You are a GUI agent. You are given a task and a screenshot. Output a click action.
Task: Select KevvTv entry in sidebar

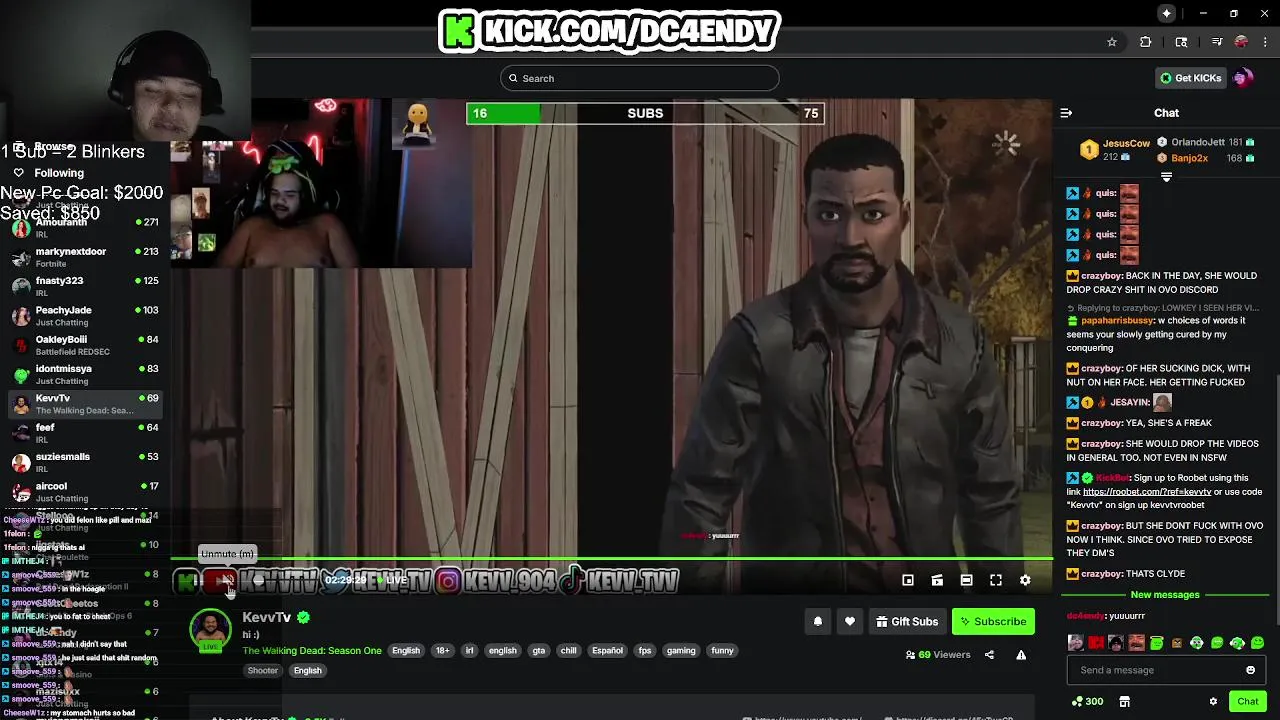click(85, 404)
